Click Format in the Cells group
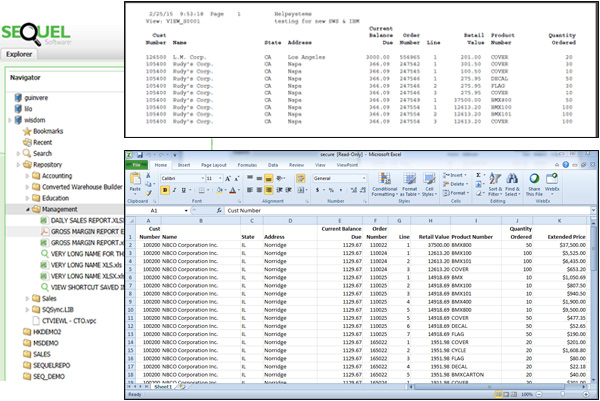Image resolution: width=600 pixels, height=401 pixels. [455, 193]
